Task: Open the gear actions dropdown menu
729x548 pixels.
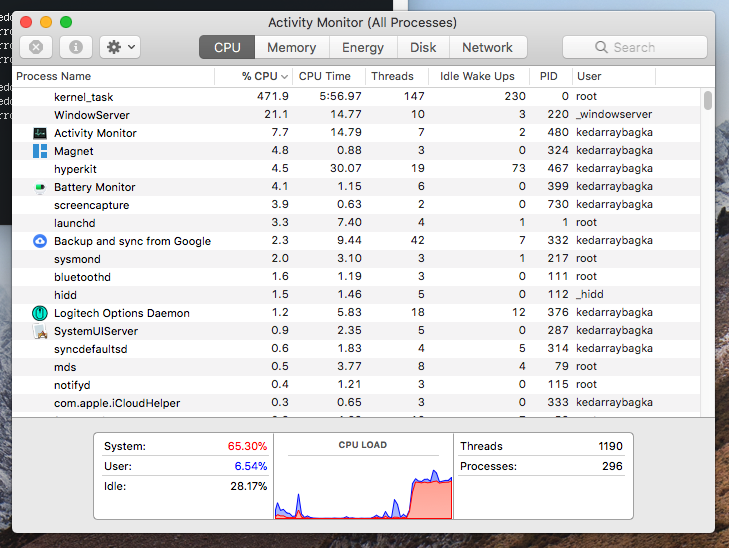Action: pos(120,47)
